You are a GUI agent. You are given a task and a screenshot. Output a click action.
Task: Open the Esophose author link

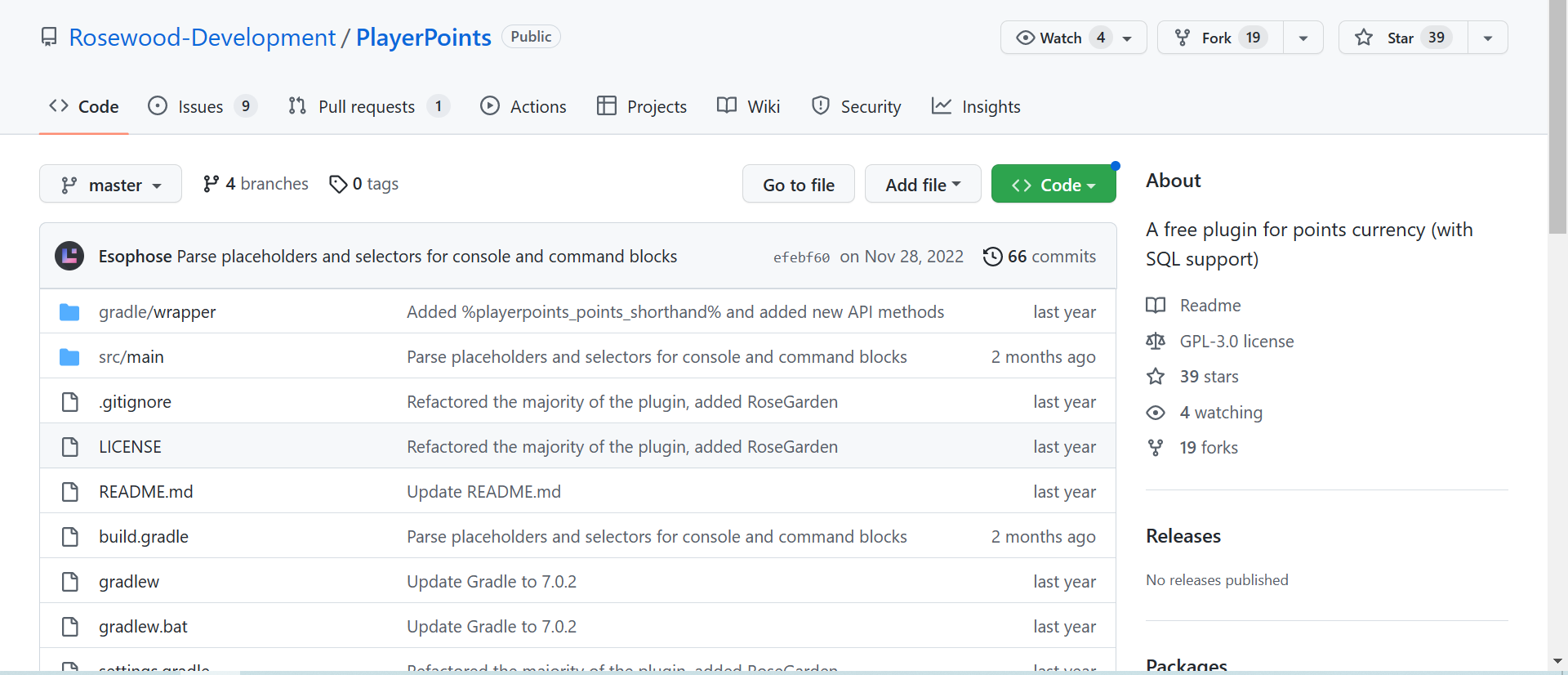point(135,257)
